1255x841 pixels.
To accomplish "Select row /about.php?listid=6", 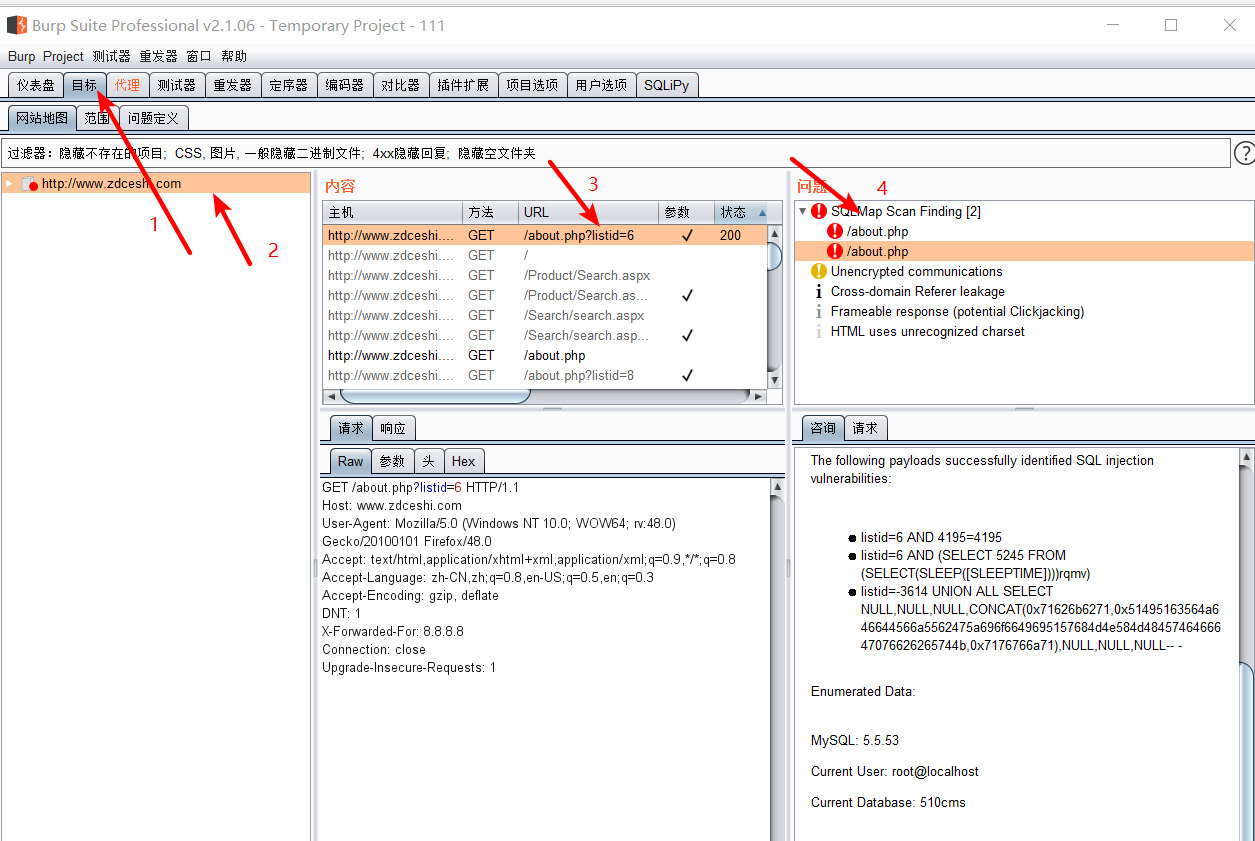I will tap(545, 235).
